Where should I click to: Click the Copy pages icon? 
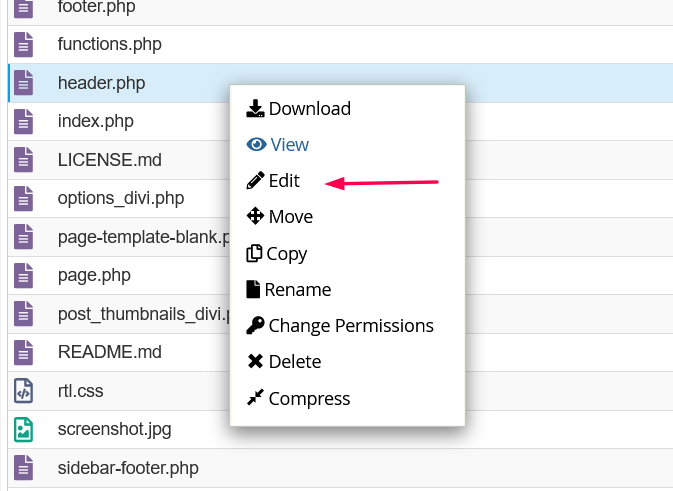(254, 253)
